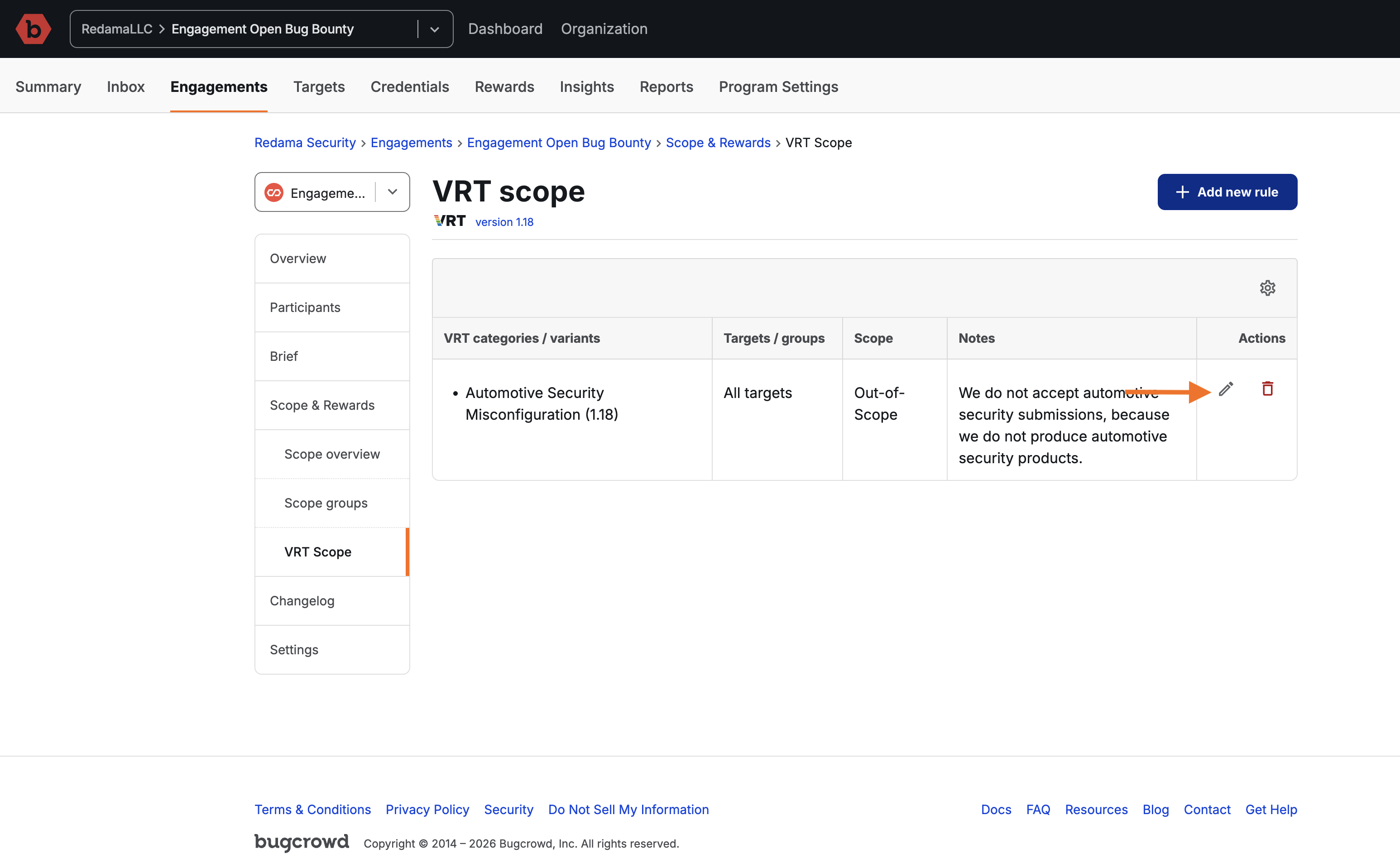Click the Bugcrowd hexagon logo
The height and width of the screenshot is (863, 1400).
click(33, 29)
